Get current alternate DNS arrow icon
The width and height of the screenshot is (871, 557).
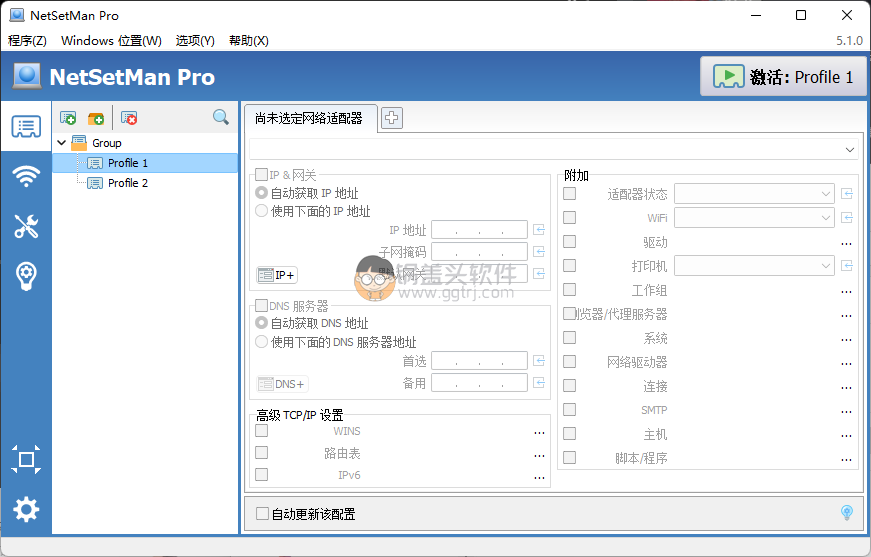(x=539, y=383)
